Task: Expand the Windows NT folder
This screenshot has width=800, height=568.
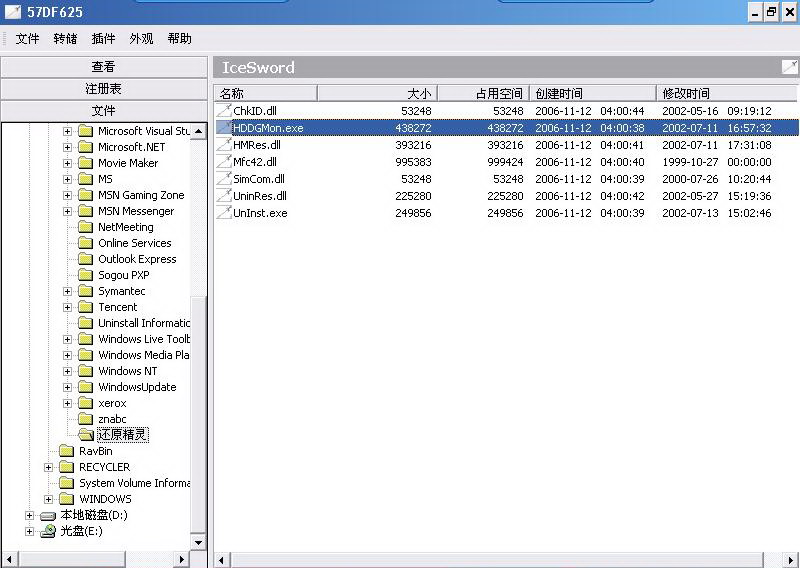Action: [67, 371]
